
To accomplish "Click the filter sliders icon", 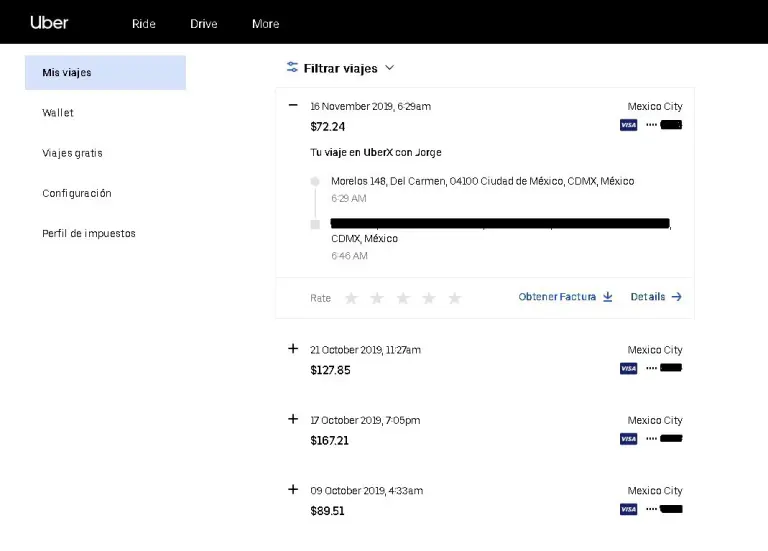I will pos(292,68).
